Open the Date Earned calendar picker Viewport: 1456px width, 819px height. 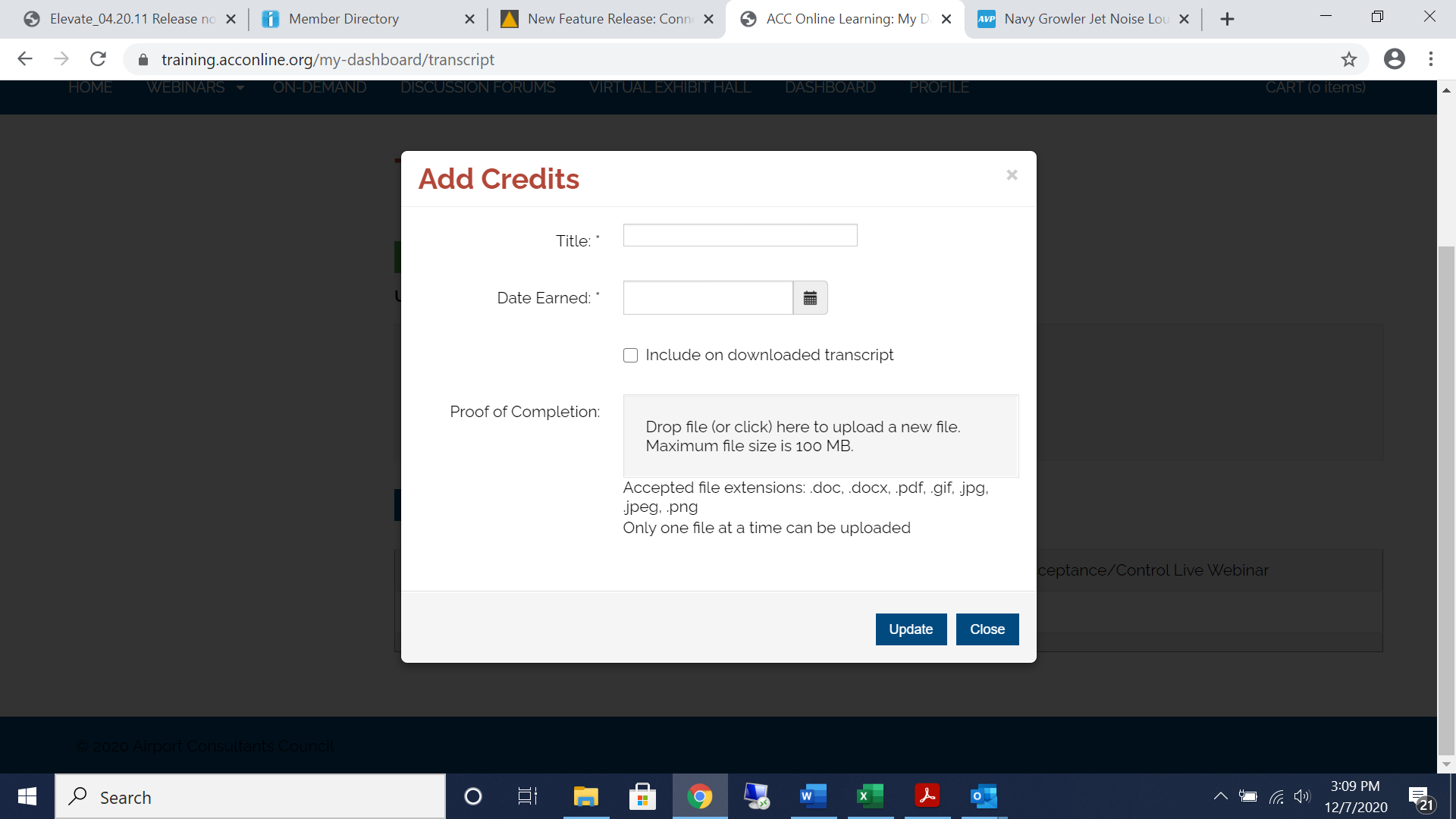[810, 298]
